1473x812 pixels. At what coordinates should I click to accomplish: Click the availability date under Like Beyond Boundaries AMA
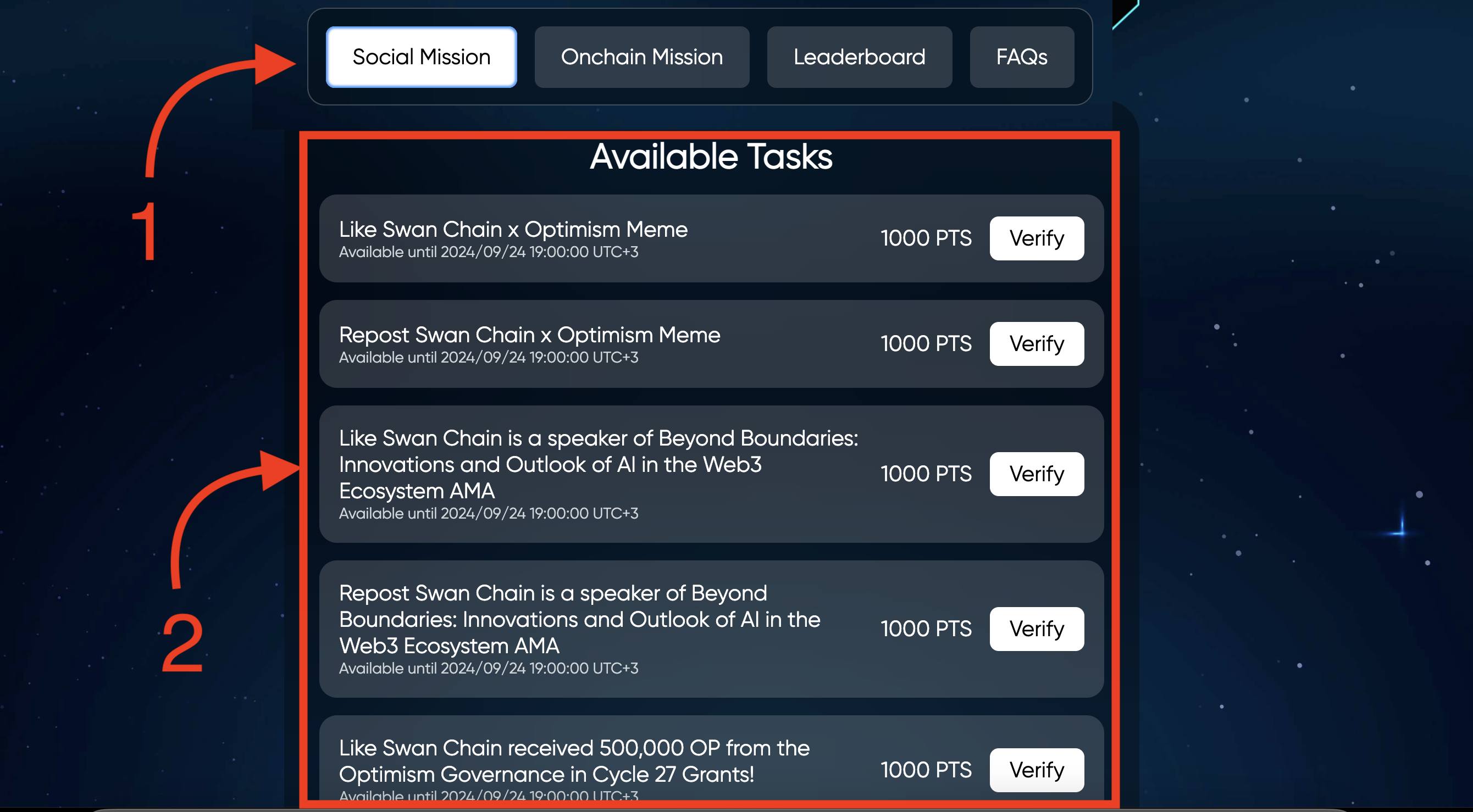pos(488,514)
